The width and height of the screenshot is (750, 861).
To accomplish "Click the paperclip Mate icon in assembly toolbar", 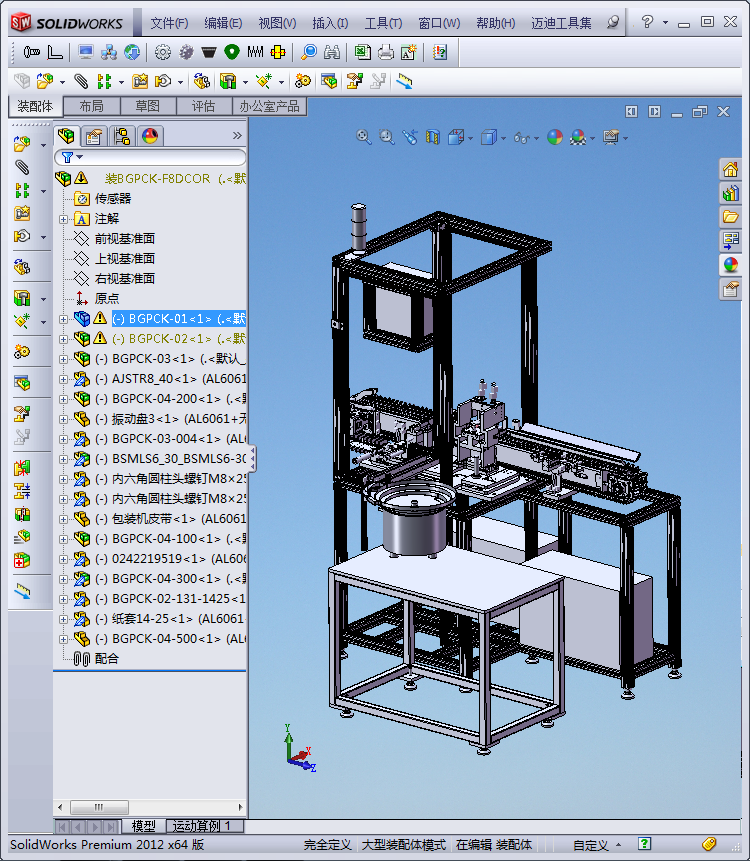I will click(x=81, y=81).
